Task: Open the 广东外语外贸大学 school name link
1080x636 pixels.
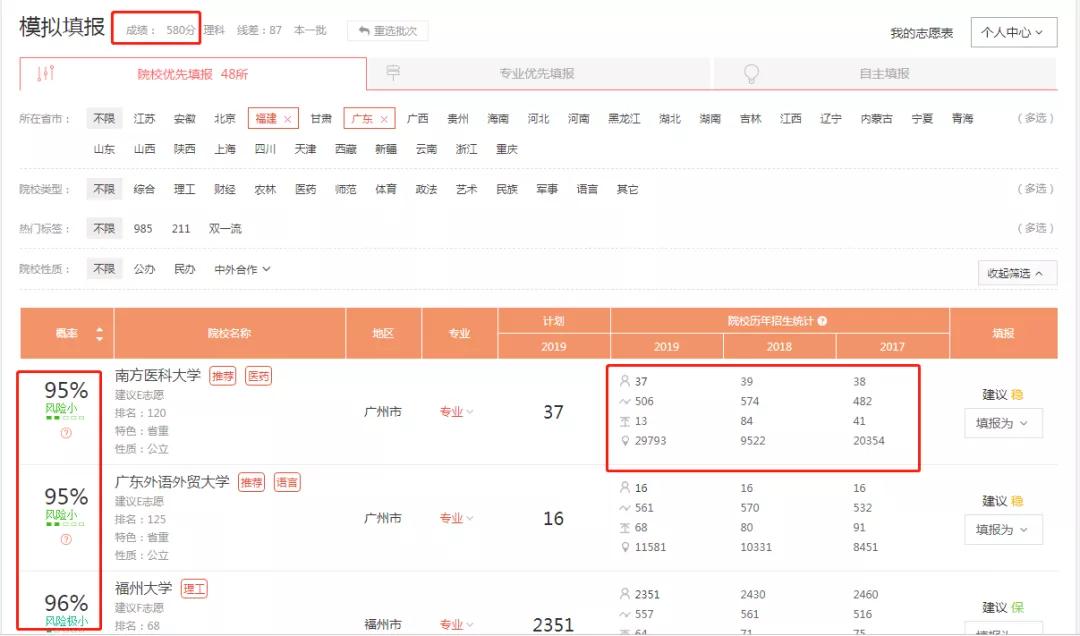Action: pos(172,482)
